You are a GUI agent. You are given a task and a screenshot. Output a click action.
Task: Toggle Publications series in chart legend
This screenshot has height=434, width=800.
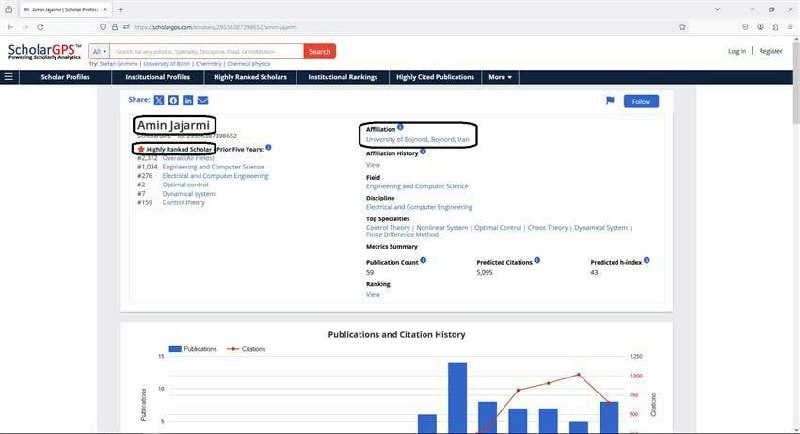tap(192, 349)
